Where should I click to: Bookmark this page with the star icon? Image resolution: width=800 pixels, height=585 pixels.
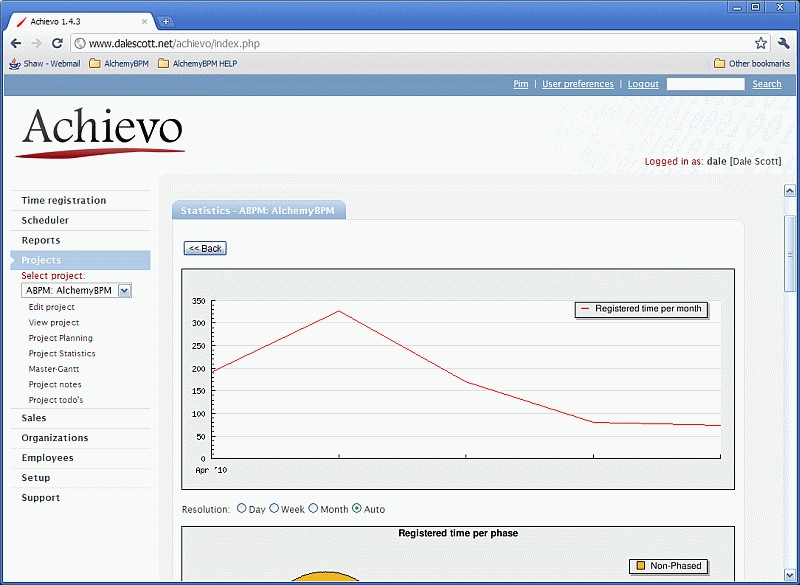coord(761,43)
